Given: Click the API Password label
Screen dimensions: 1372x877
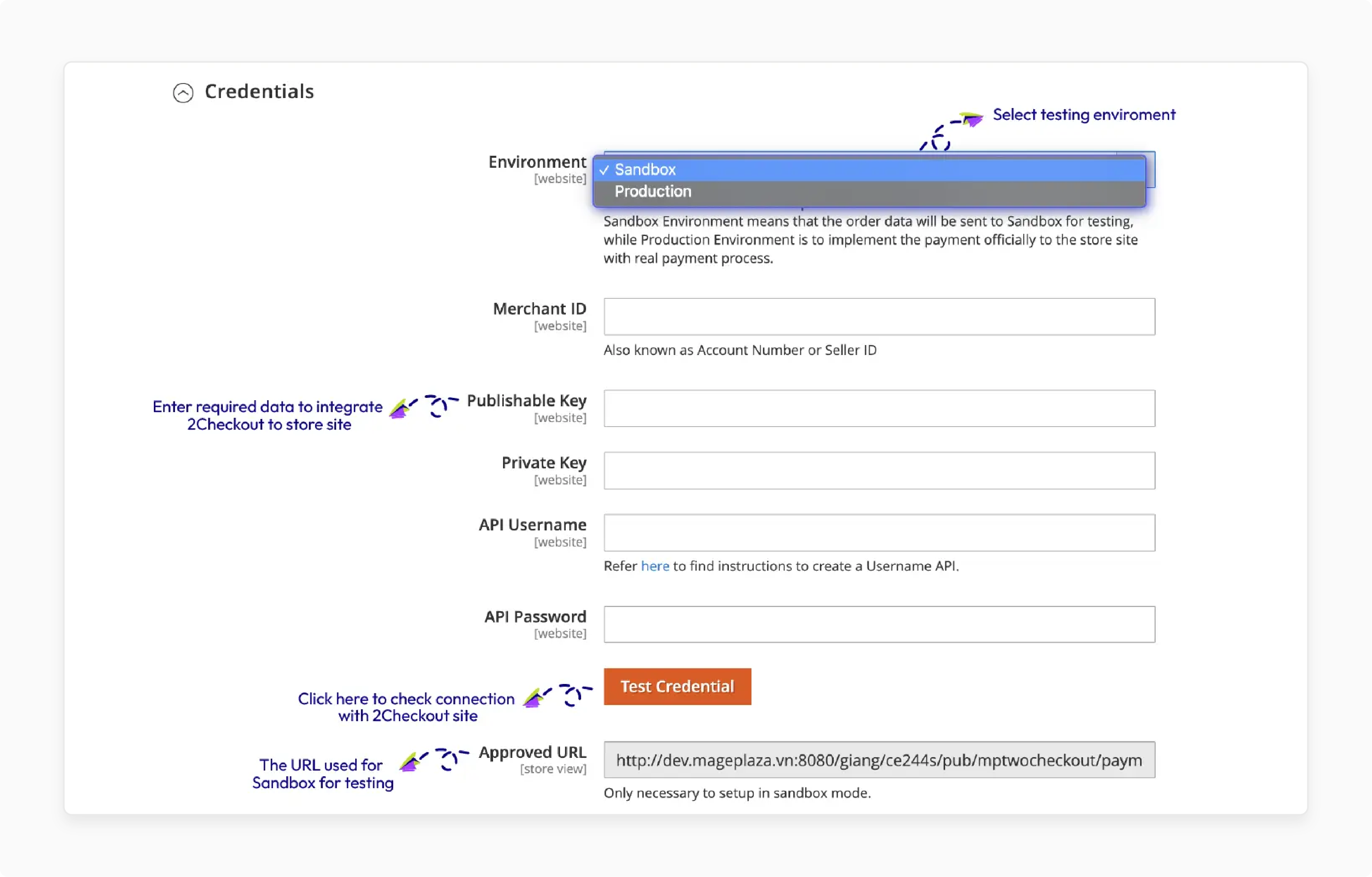Looking at the screenshot, I should pos(535,617).
